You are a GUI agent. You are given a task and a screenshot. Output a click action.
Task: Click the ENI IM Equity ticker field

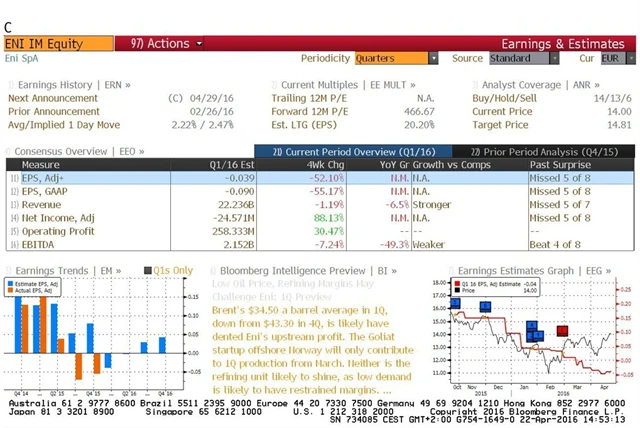(x=50, y=44)
